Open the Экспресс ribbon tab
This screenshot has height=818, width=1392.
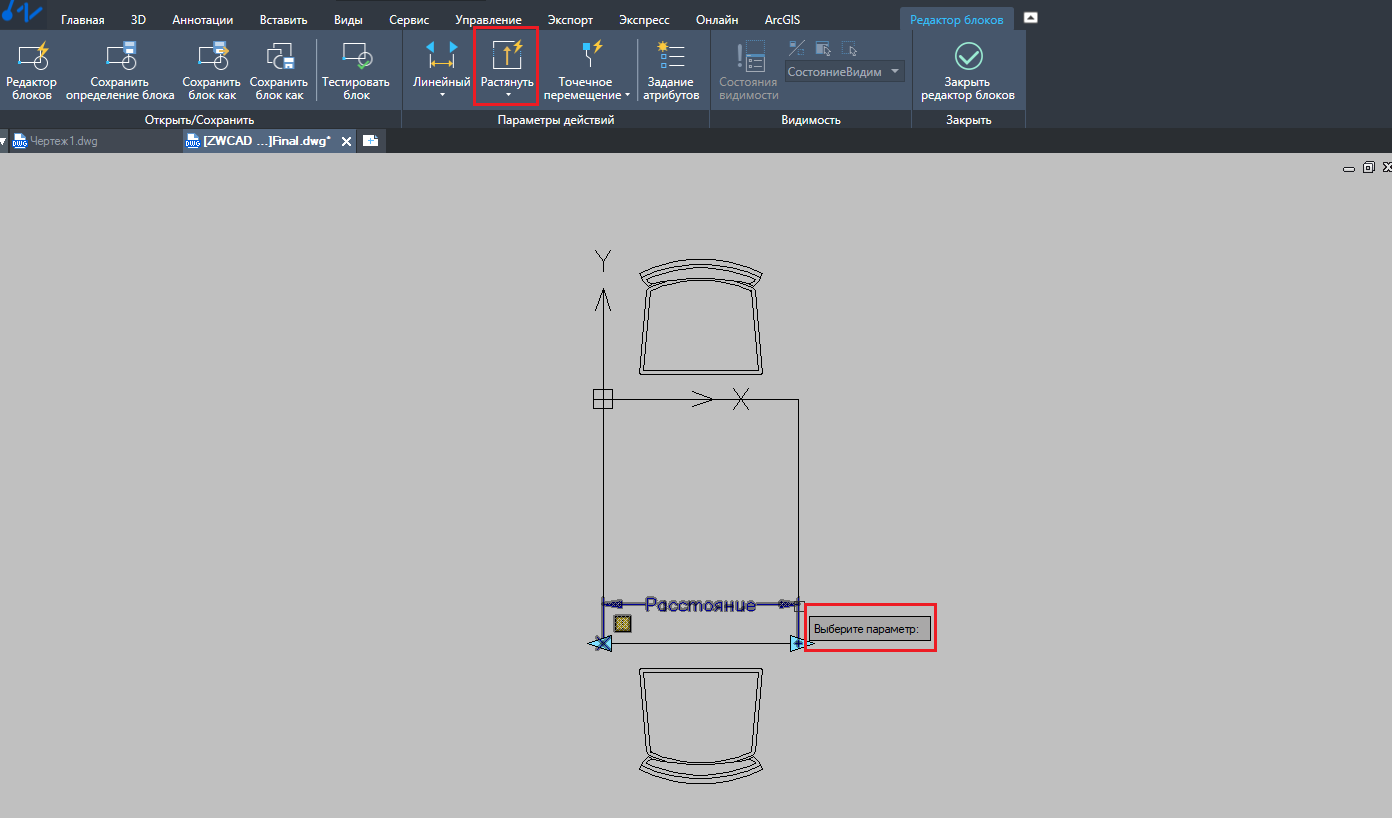click(644, 20)
